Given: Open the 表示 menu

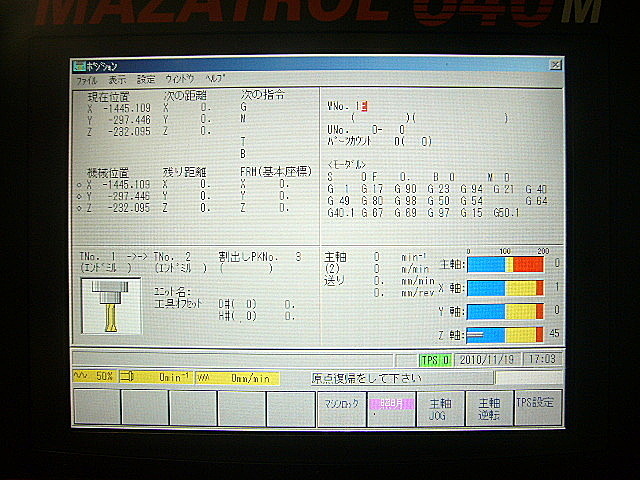Looking at the screenshot, I should pyautogui.click(x=118, y=80).
